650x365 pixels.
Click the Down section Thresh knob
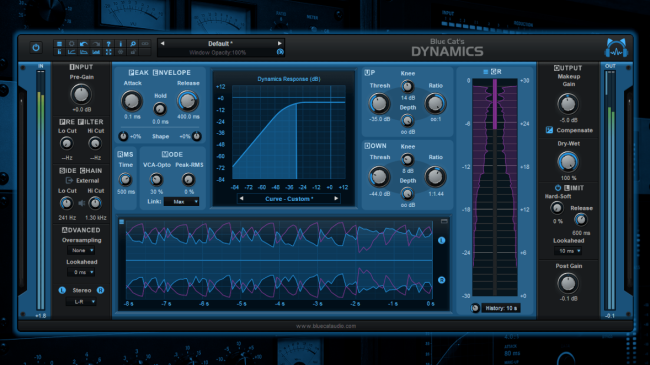click(x=379, y=177)
